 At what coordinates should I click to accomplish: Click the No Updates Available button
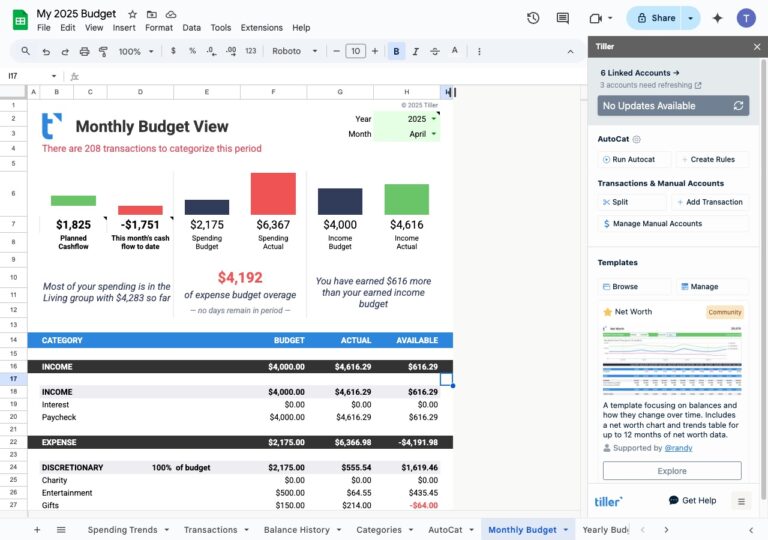pyautogui.click(x=673, y=106)
